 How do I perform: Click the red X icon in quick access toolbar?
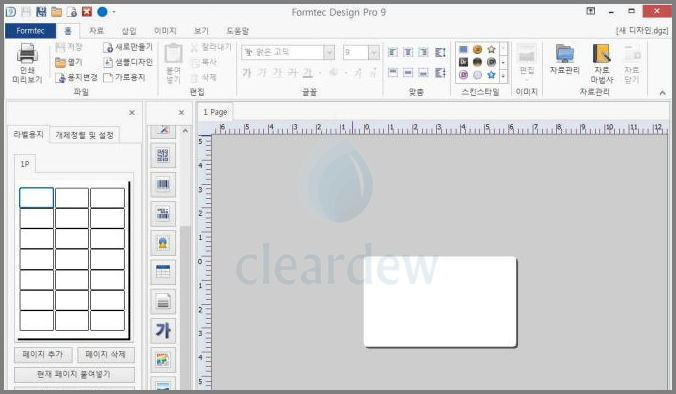coord(87,12)
